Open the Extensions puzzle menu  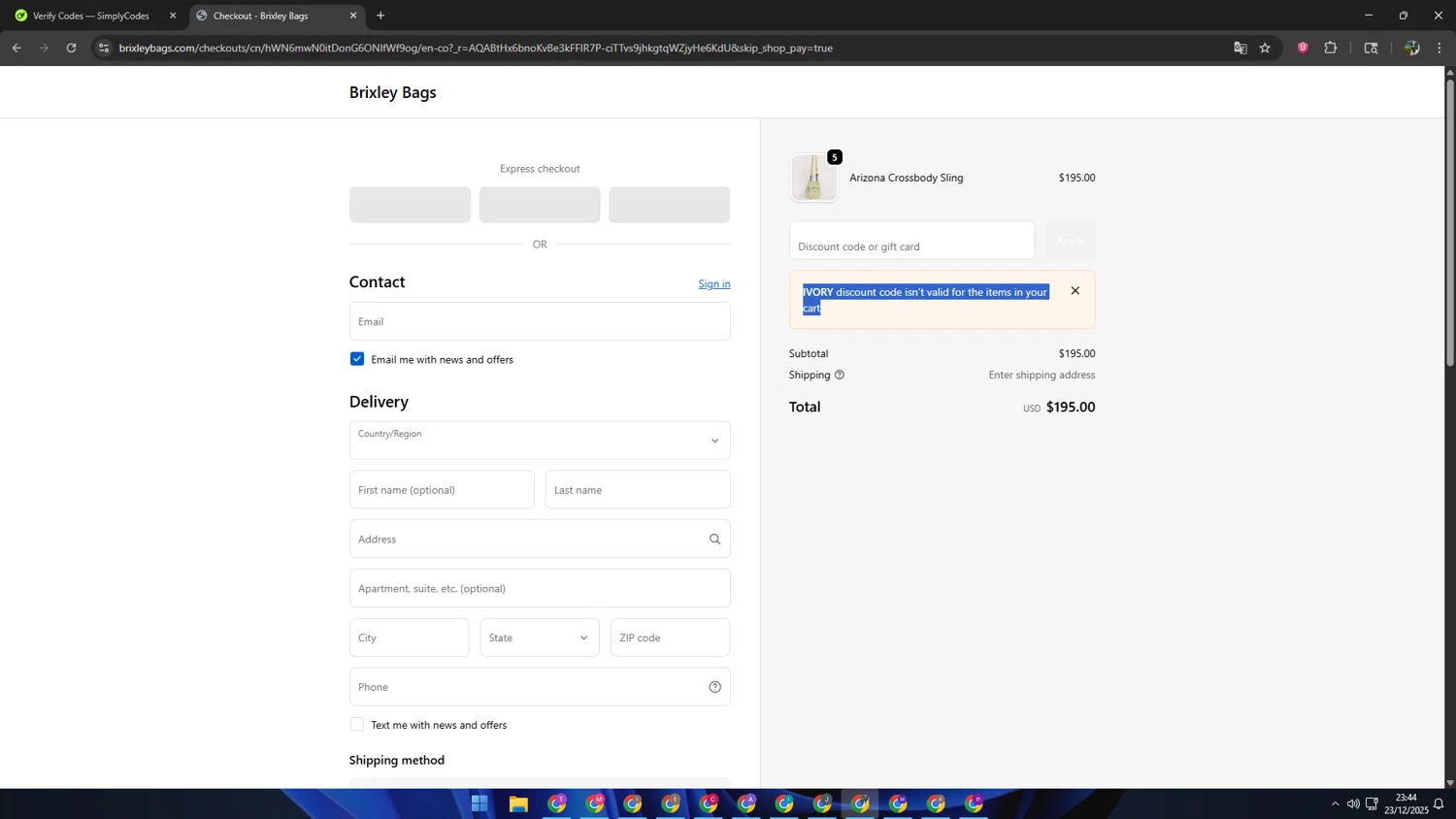[1331, 48]
